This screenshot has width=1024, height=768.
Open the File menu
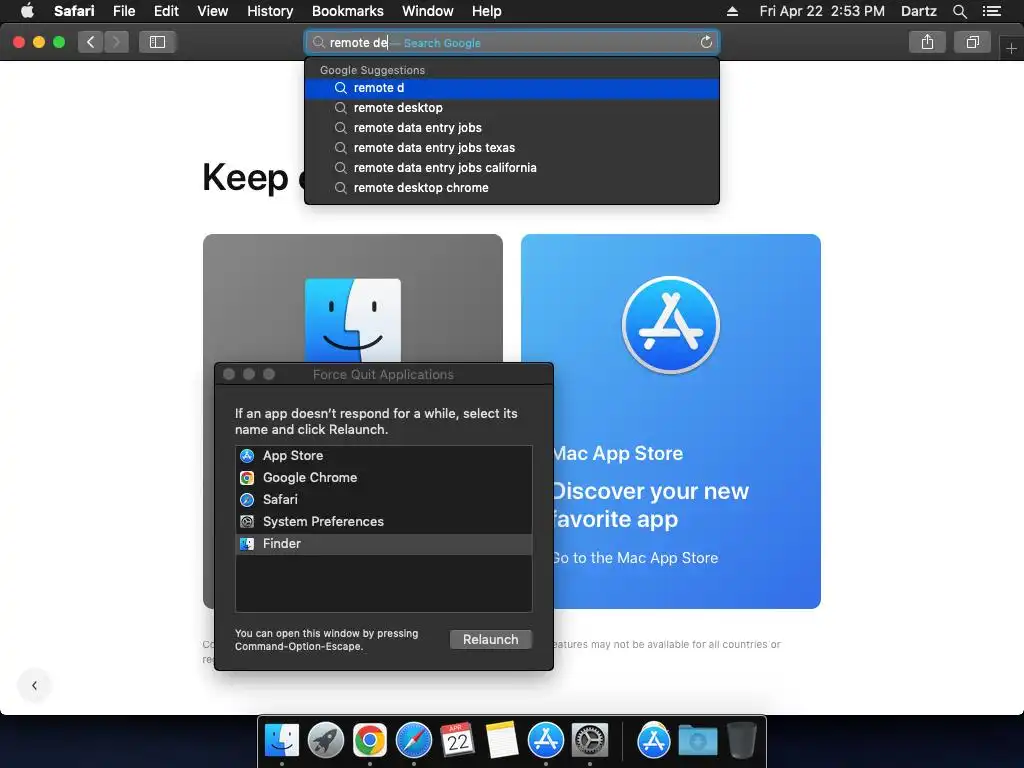pyautogui.click(x=123, y=11)
